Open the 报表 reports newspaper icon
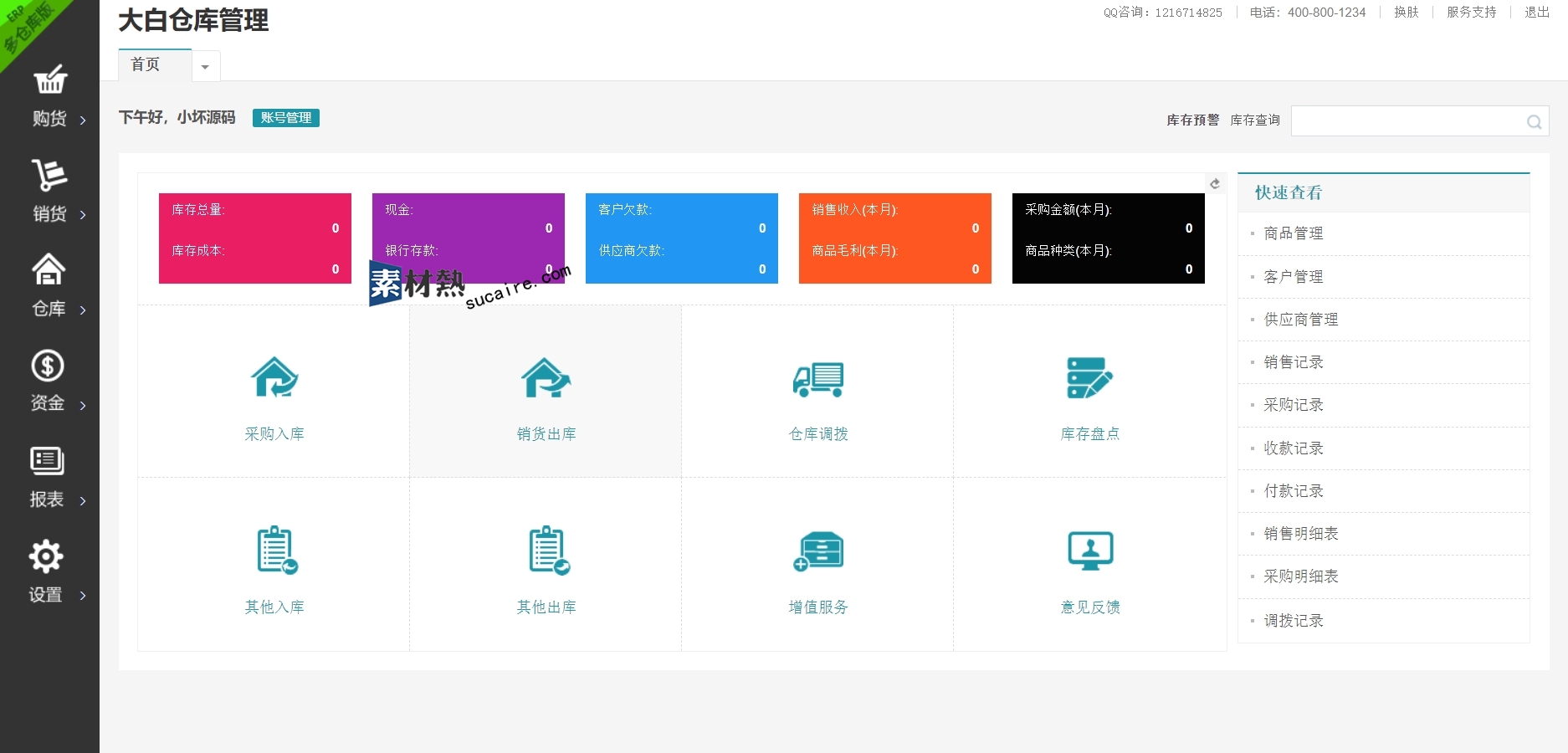Image resolution: width=1568 pixels, height=753 pixels. 47,460
